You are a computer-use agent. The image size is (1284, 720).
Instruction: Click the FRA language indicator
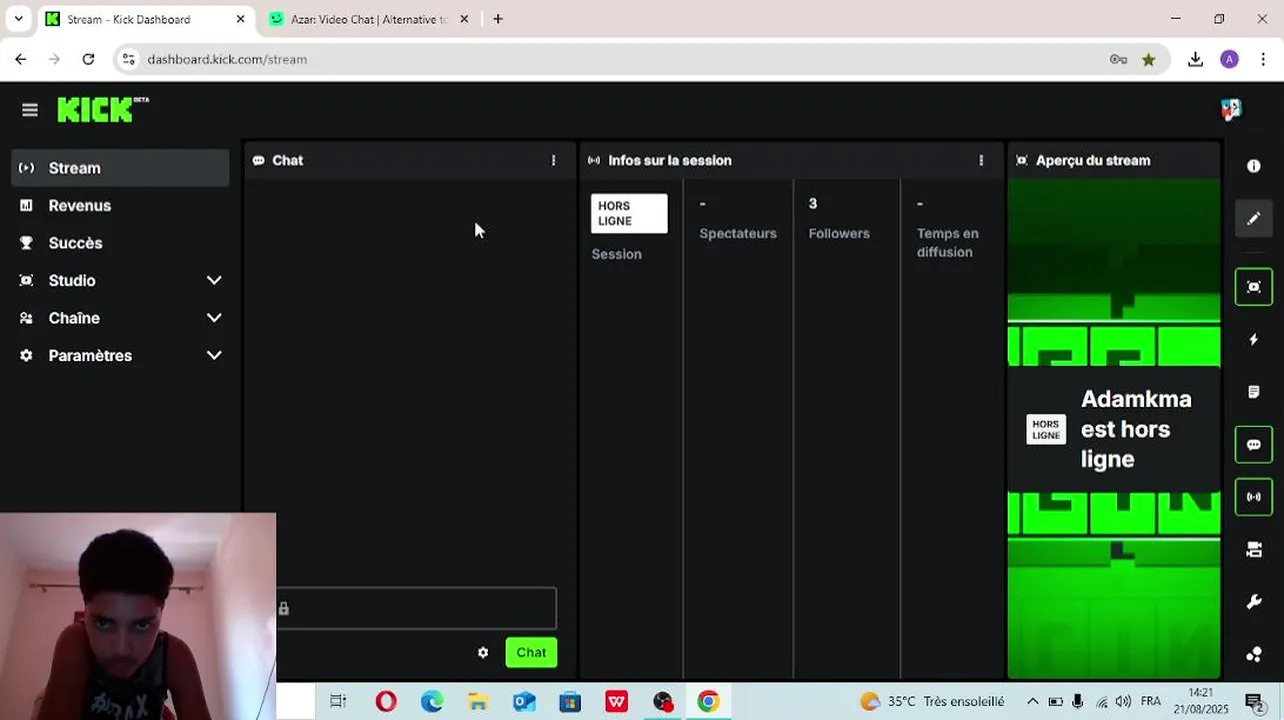1151,701
